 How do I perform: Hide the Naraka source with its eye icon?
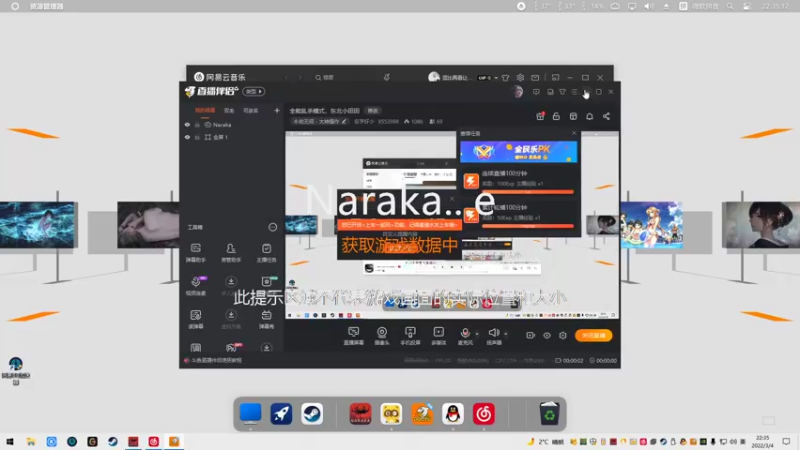coord(187,124)
